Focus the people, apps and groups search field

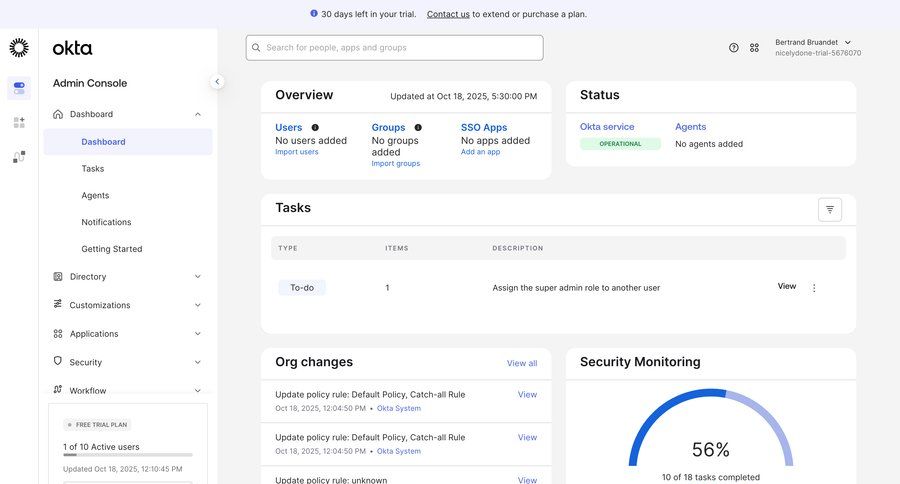coord(394,48)
